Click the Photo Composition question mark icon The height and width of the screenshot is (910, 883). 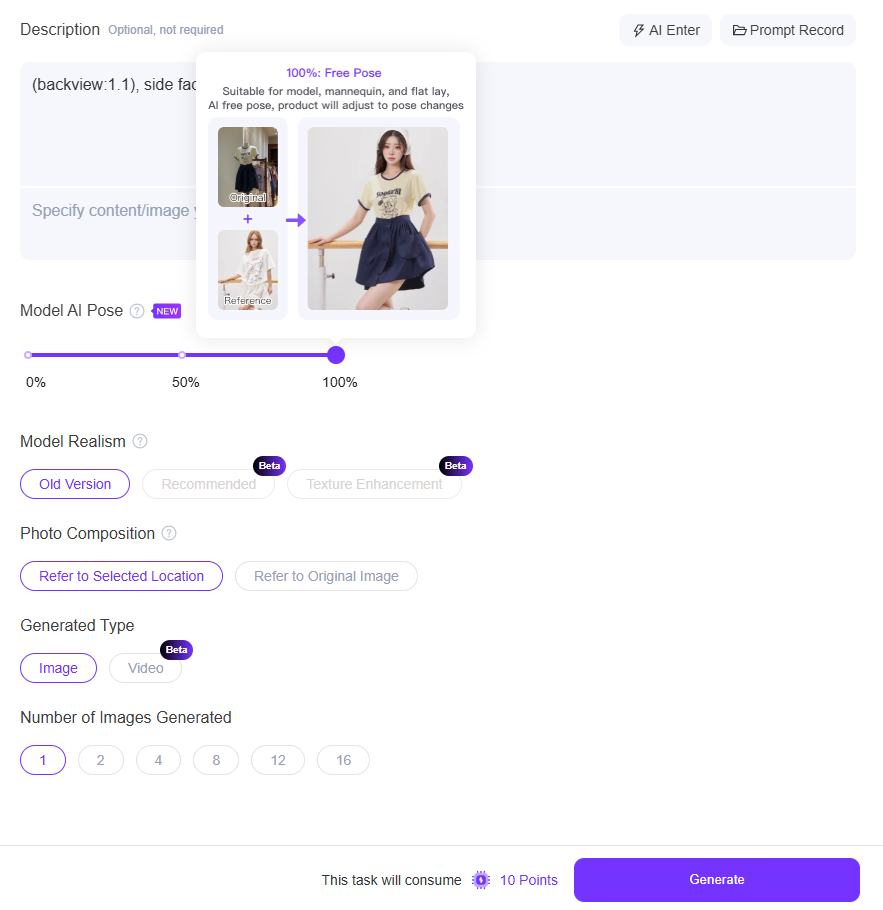tap(169, 533)
